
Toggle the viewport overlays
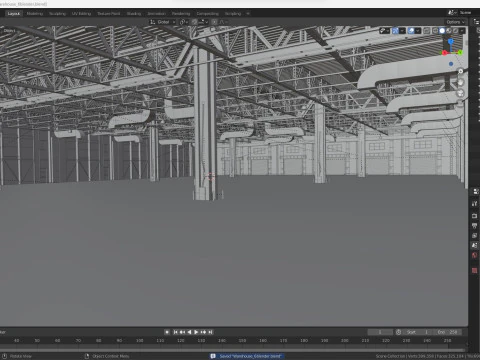(x=411, y=31)
